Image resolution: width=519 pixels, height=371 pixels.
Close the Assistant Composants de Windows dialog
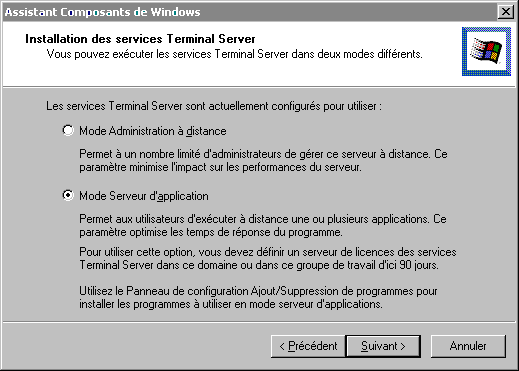(x=506, y=12)
